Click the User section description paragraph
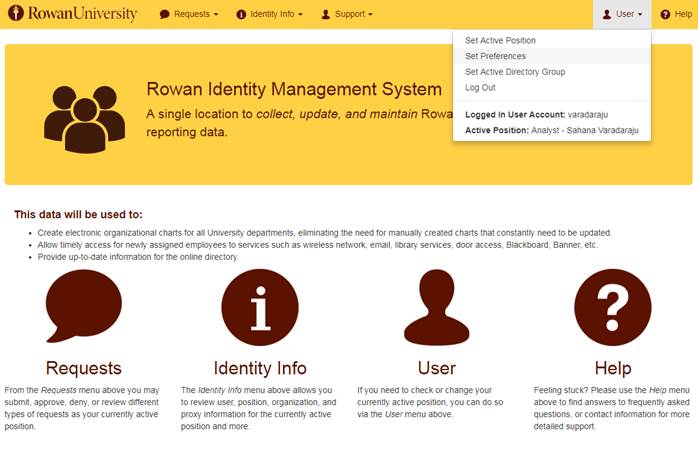 (430, 402)
